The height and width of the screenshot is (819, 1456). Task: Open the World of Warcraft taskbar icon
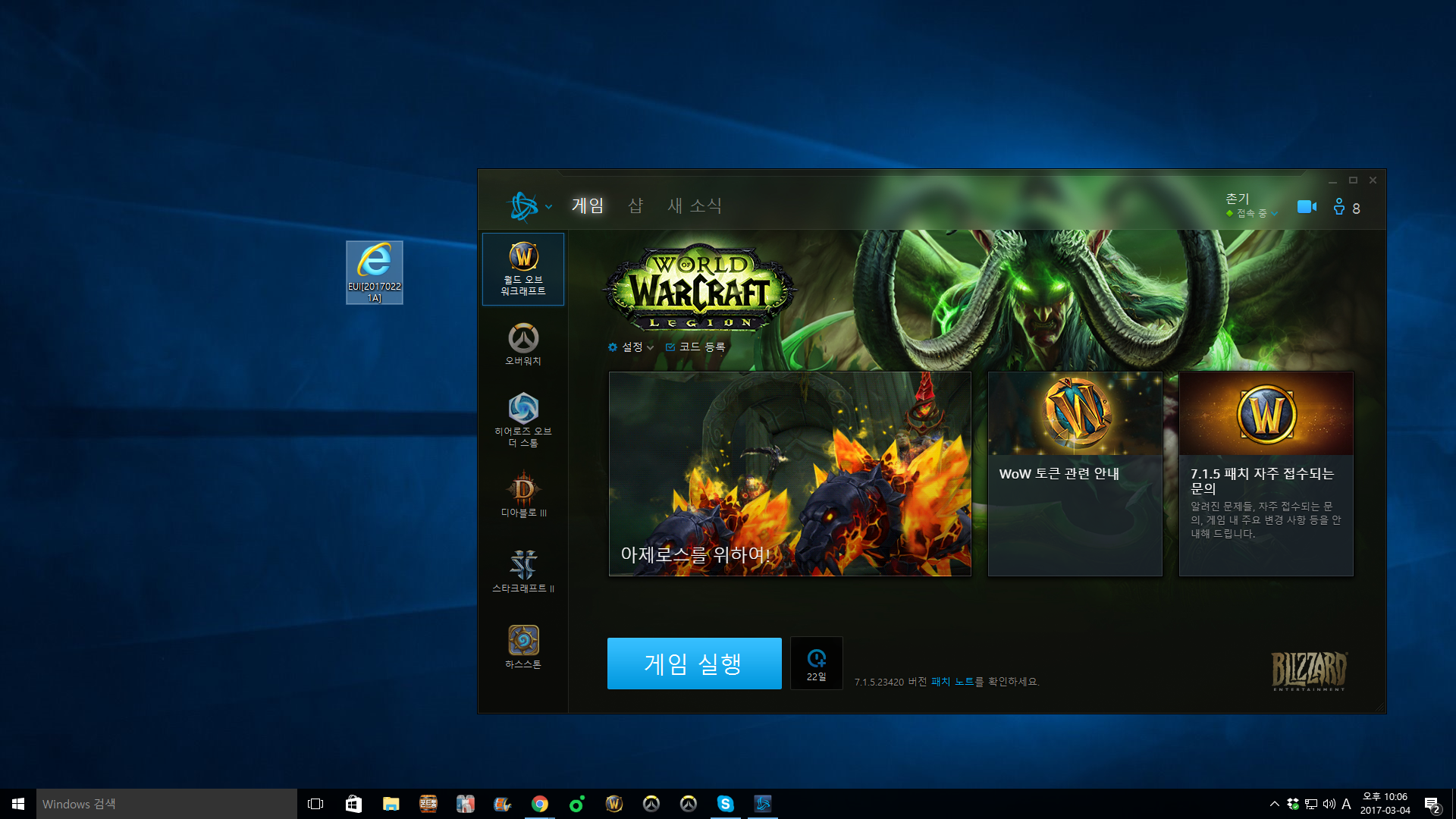pyautogui.click(x=613, y=804)
